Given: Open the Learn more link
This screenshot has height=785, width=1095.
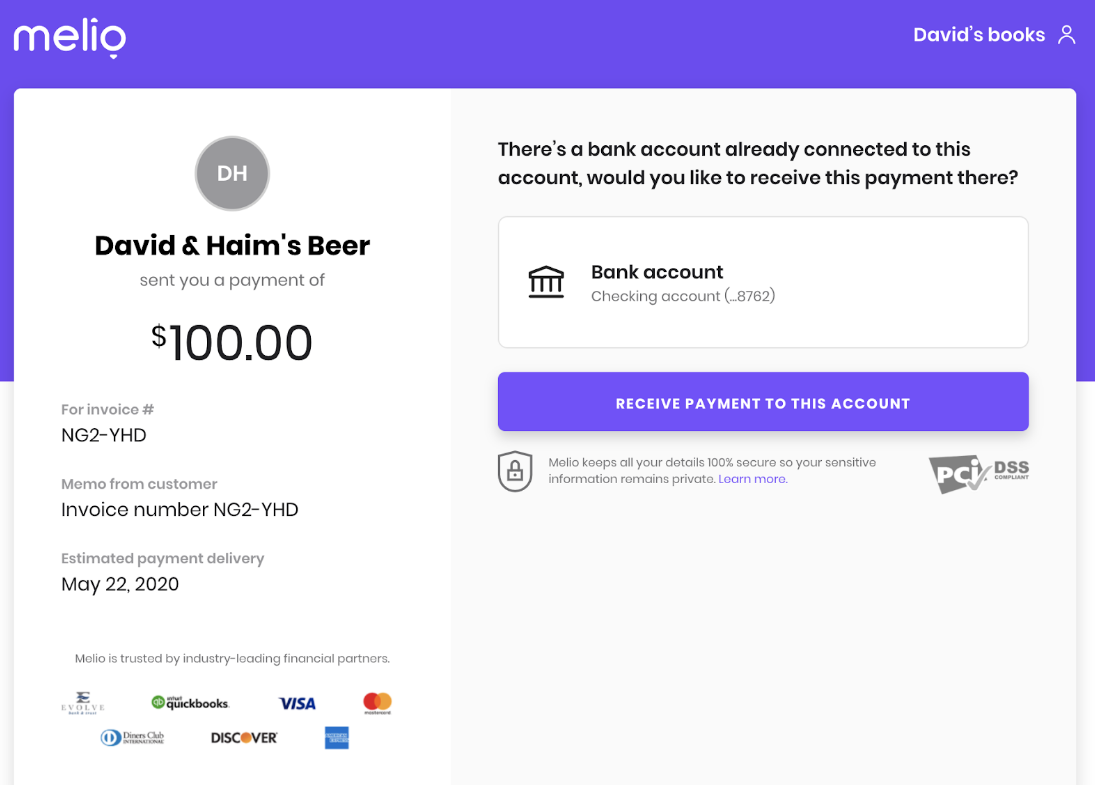Looking at the screenshot, I should 753,479.
